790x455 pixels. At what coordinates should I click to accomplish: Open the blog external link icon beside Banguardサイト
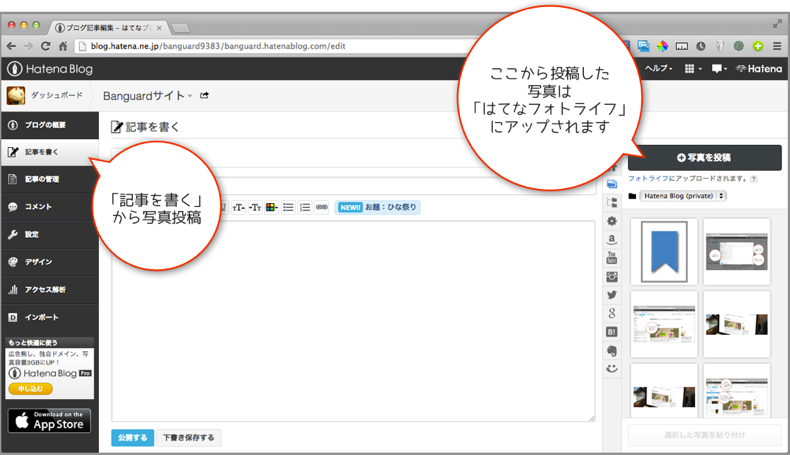click(204, 95)
